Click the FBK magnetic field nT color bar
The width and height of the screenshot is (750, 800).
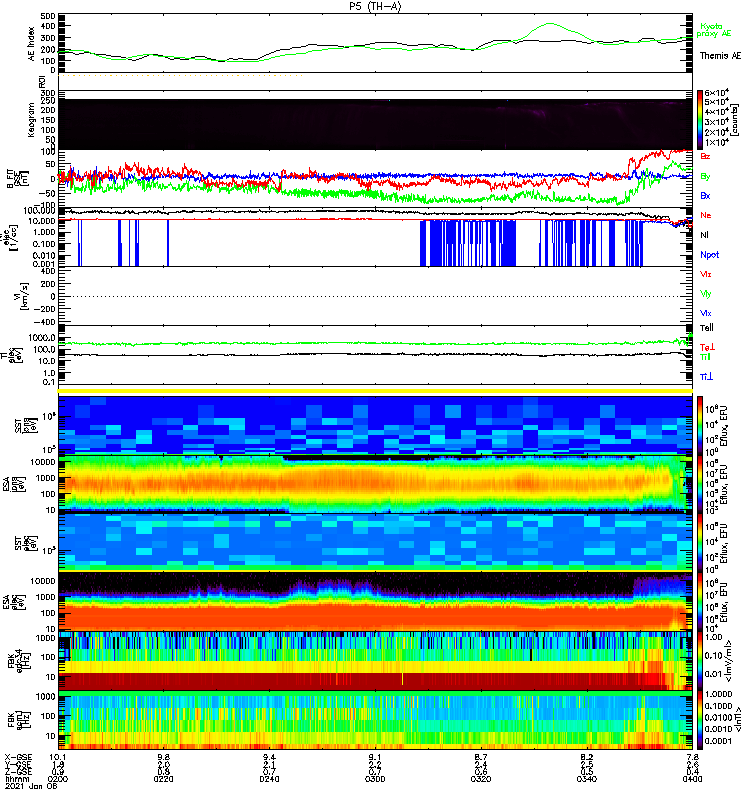[700, 720]
